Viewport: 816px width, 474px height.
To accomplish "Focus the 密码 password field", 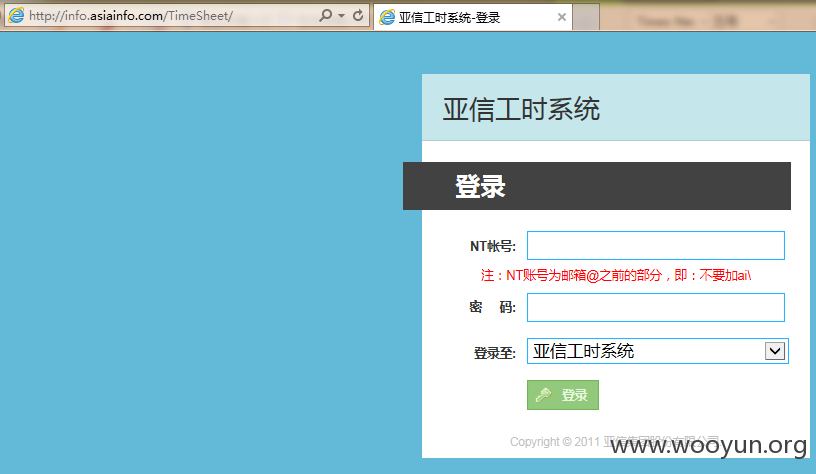I will [x=656, y=308].
